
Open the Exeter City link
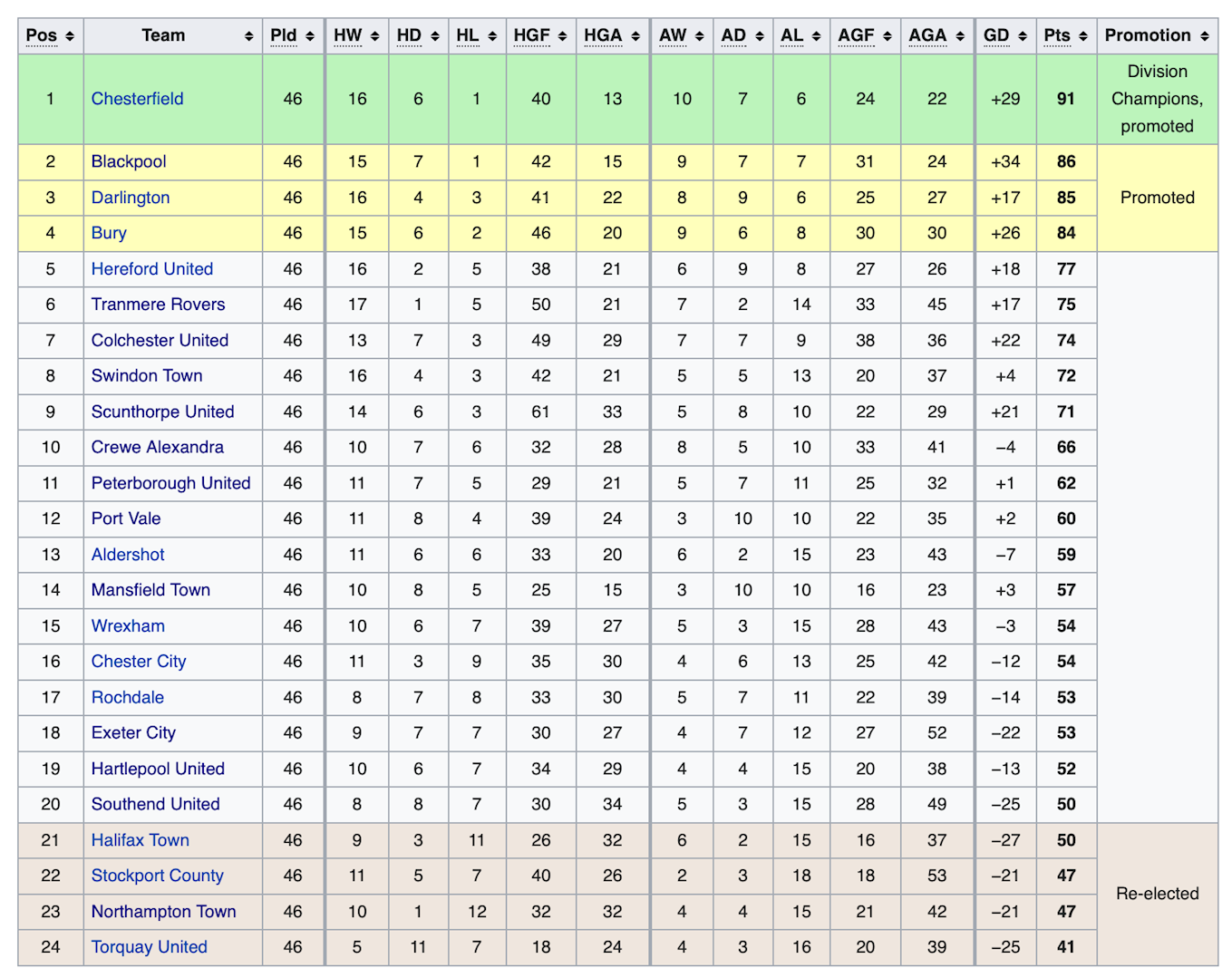click(133, 733)
